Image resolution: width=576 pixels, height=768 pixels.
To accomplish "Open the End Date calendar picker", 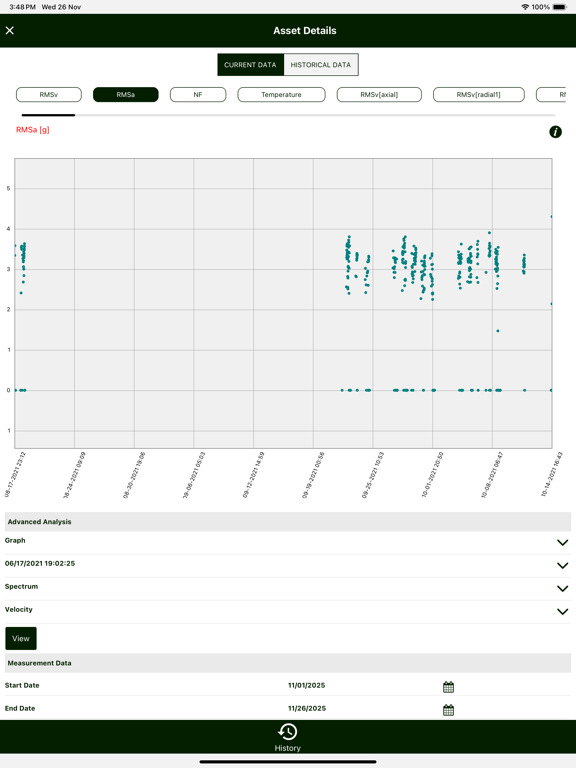I will [448, 710].
